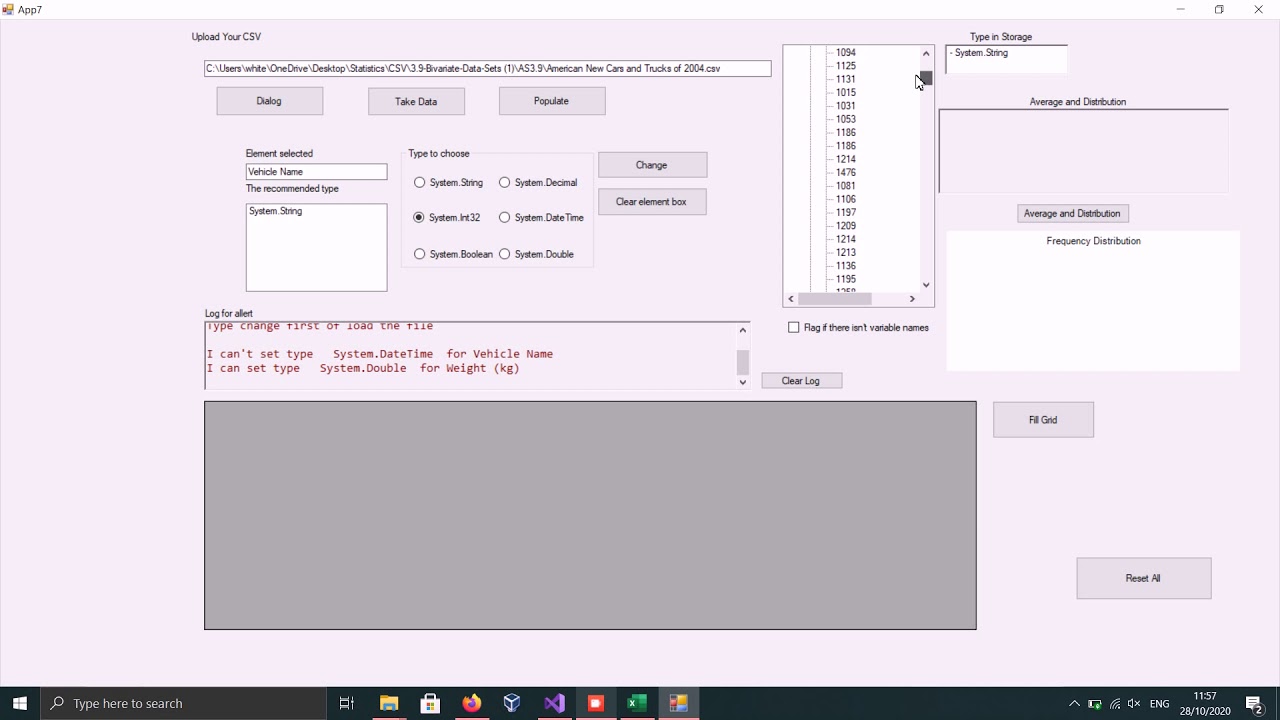1280x720 pixels.
Task: Open Microsoft Store from the taskbar
Action: [430, 703]
